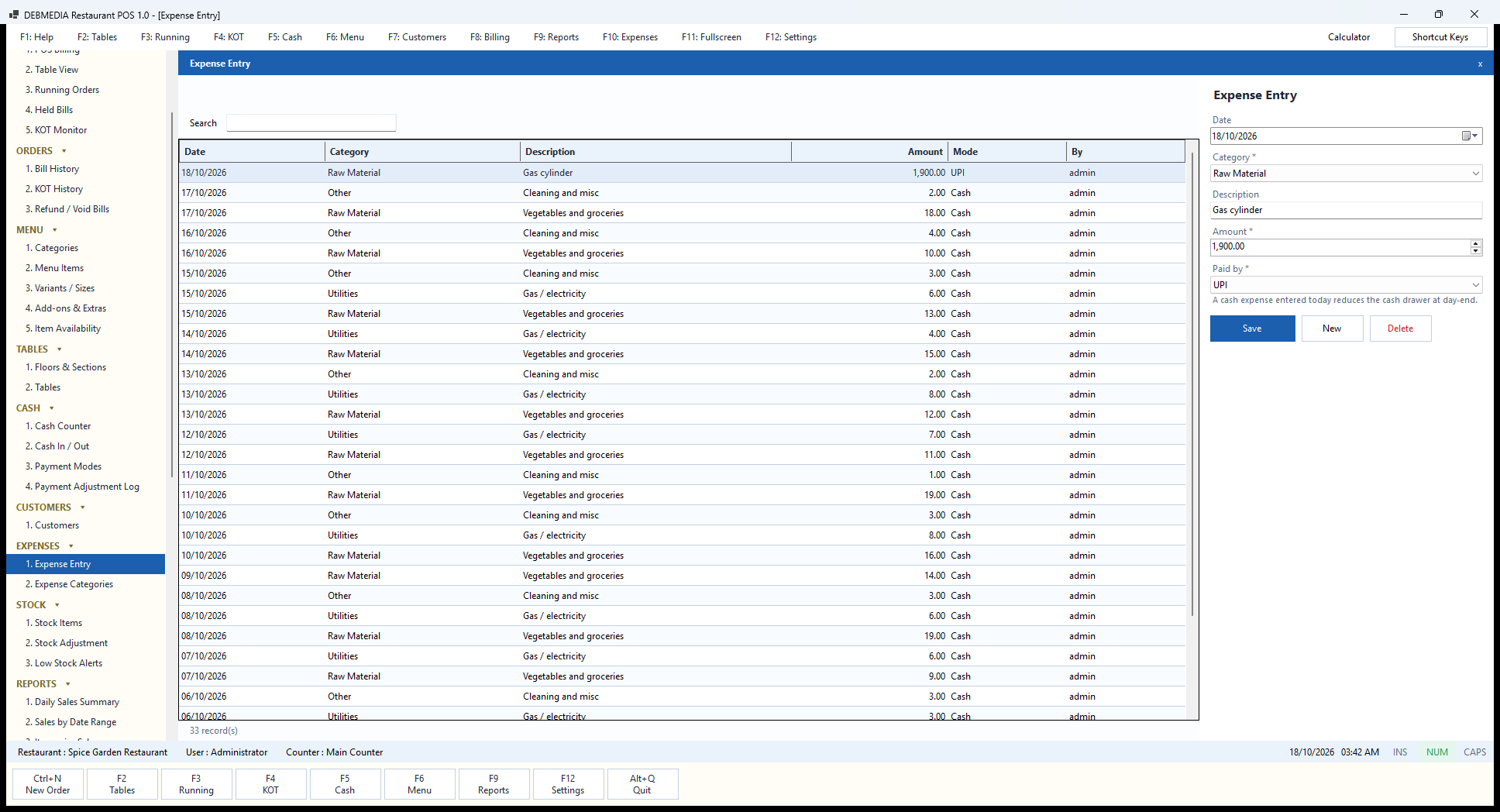1500x812 pixels.
Task: Collapse the TABLES section arrow
Action: click(60, 349)
